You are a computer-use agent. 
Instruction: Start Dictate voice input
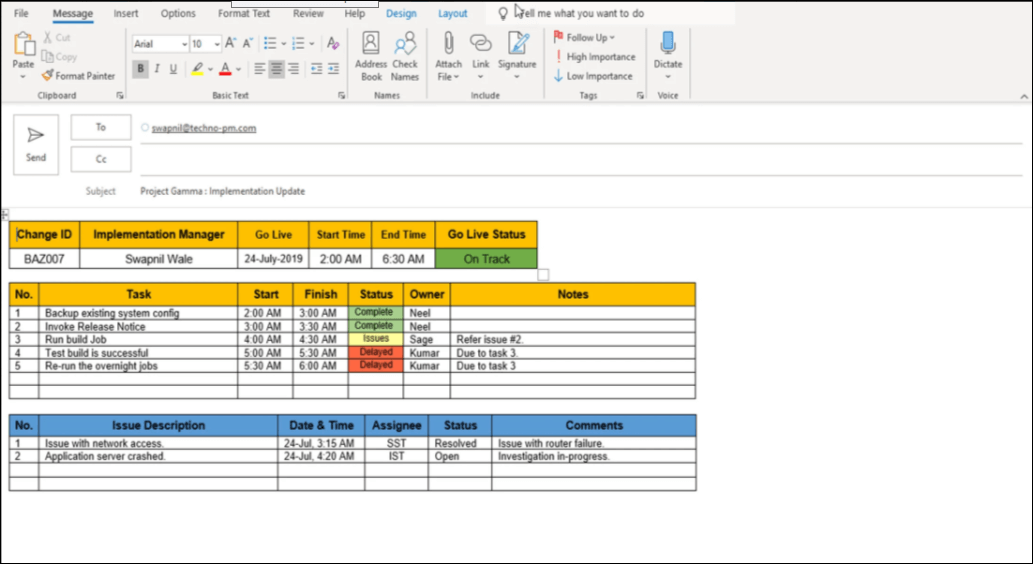point(667,50)
